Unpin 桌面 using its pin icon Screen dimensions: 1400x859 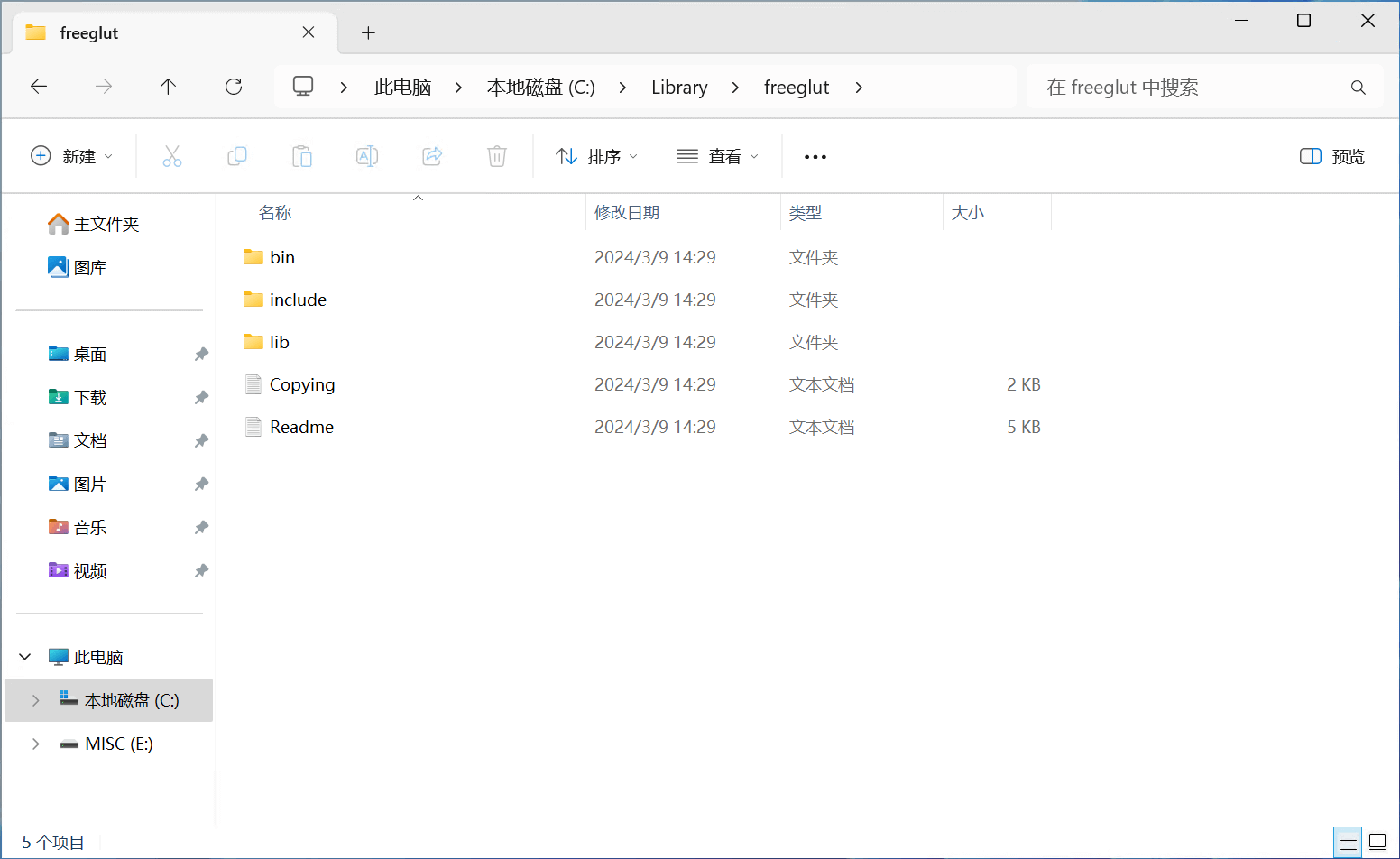(x=201, y=355)
